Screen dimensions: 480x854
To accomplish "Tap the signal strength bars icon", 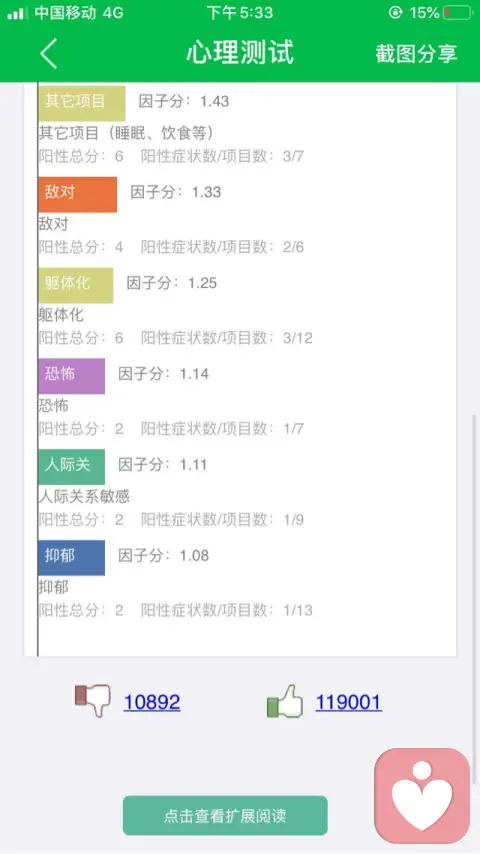I will (x=17, y=13).
